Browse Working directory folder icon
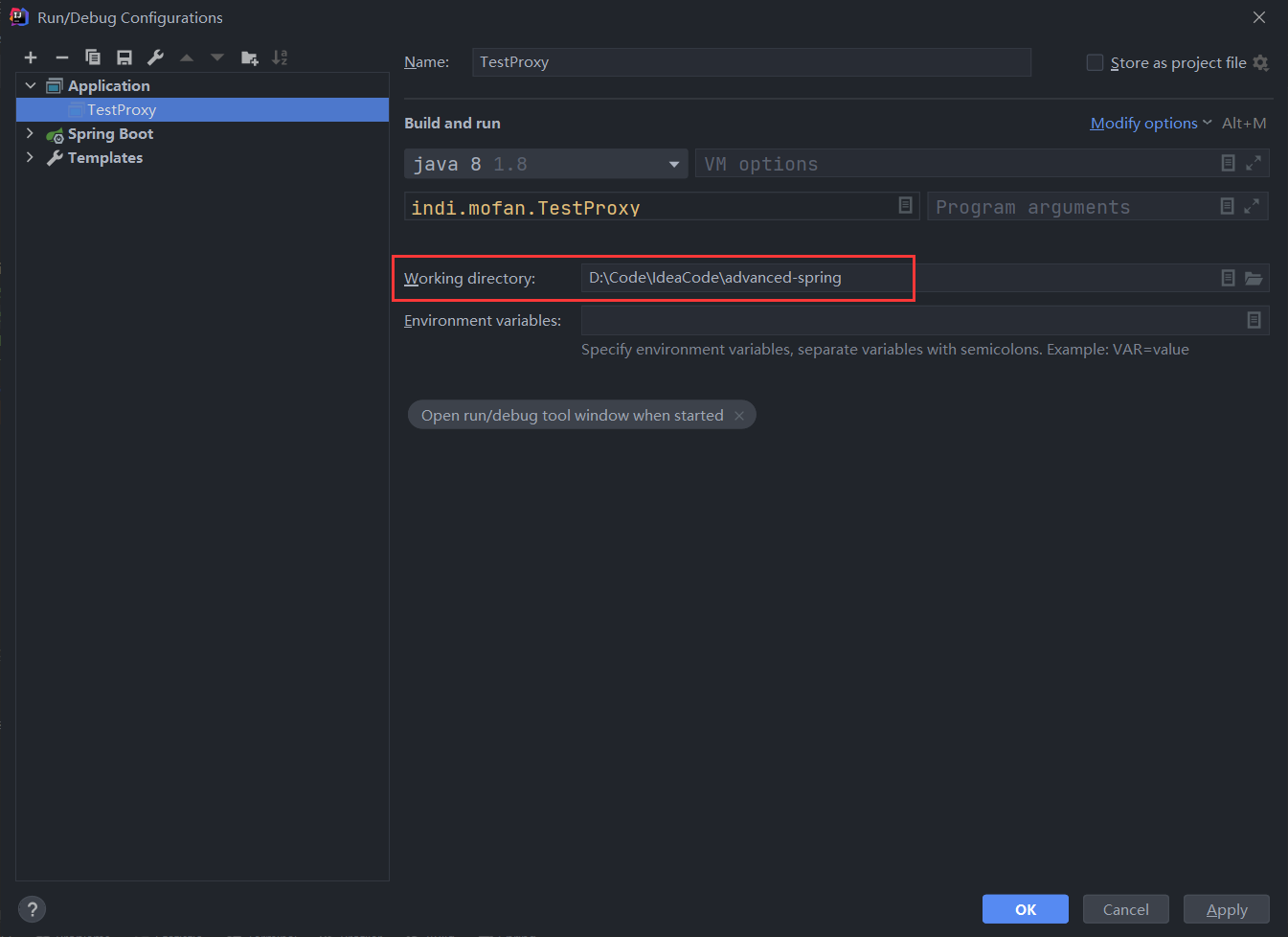This screenshot has height=937, width=1288. (1254, 278)
